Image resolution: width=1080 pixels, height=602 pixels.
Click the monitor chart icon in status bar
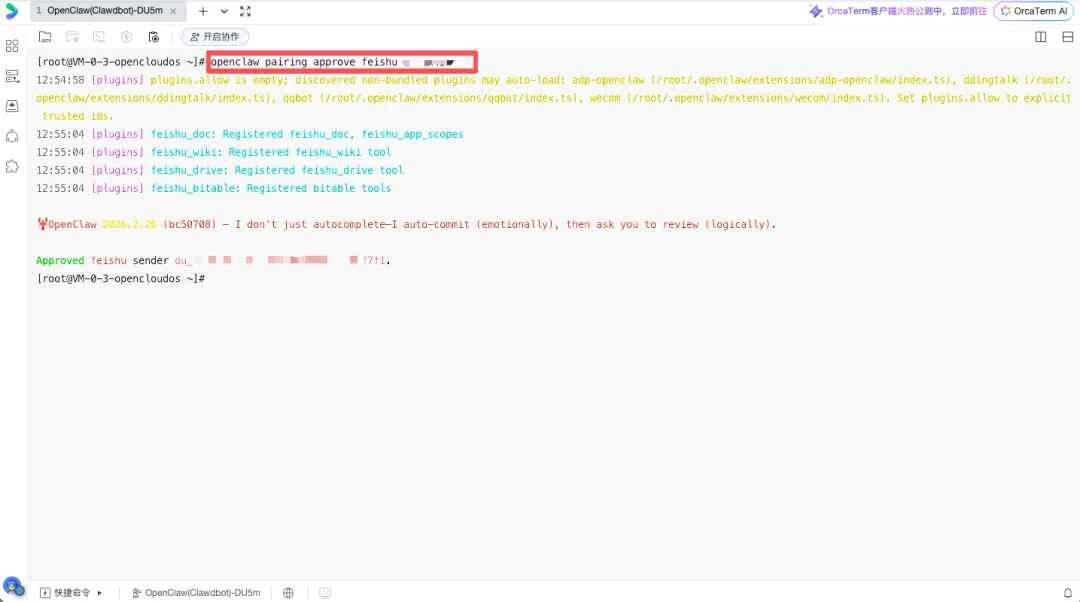click(x=325, y=592)
